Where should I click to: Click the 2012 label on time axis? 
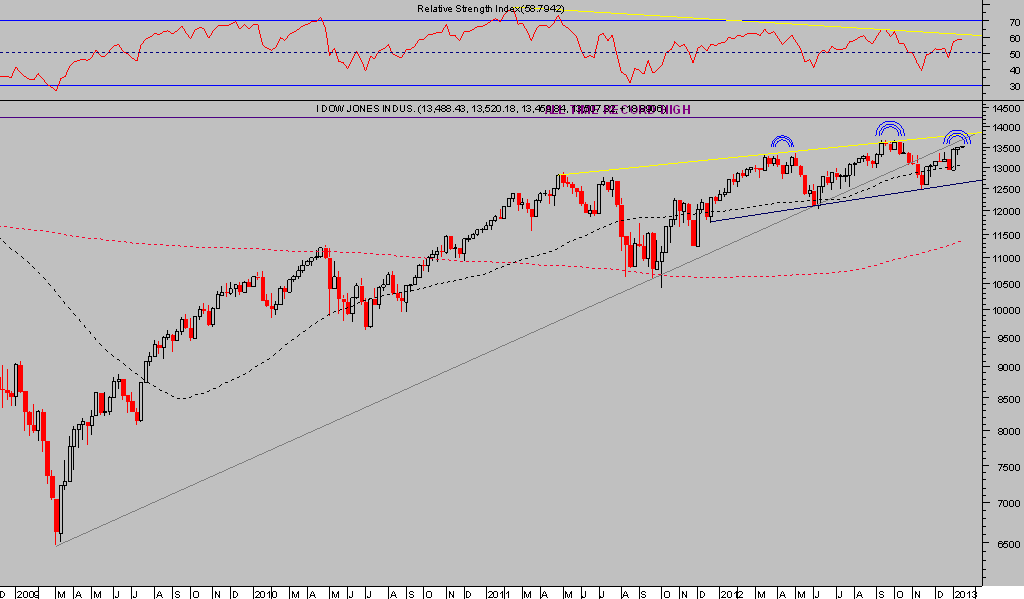pyautogui.click(x=733, y=593)
